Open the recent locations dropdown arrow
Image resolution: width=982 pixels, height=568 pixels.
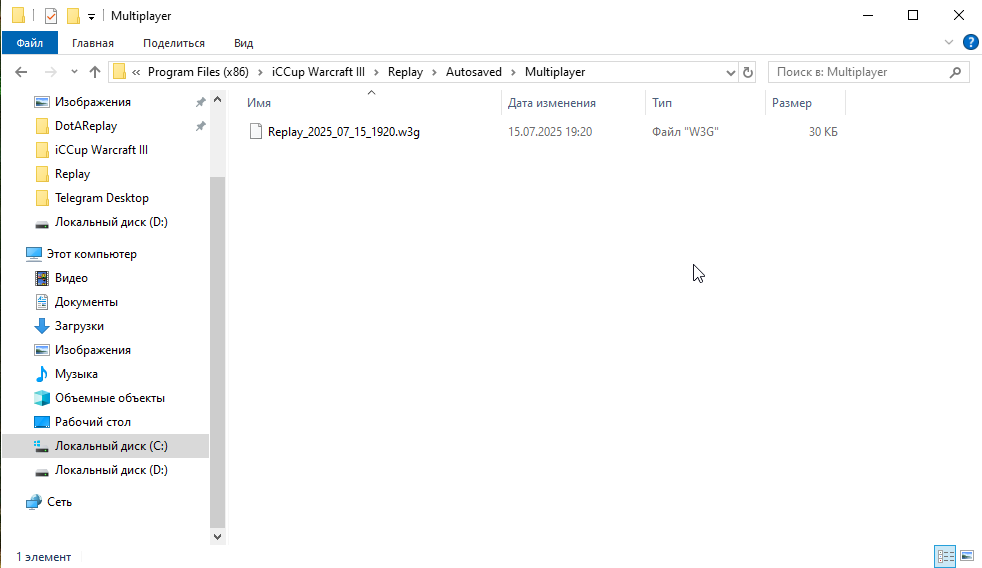tap(74, 72)
